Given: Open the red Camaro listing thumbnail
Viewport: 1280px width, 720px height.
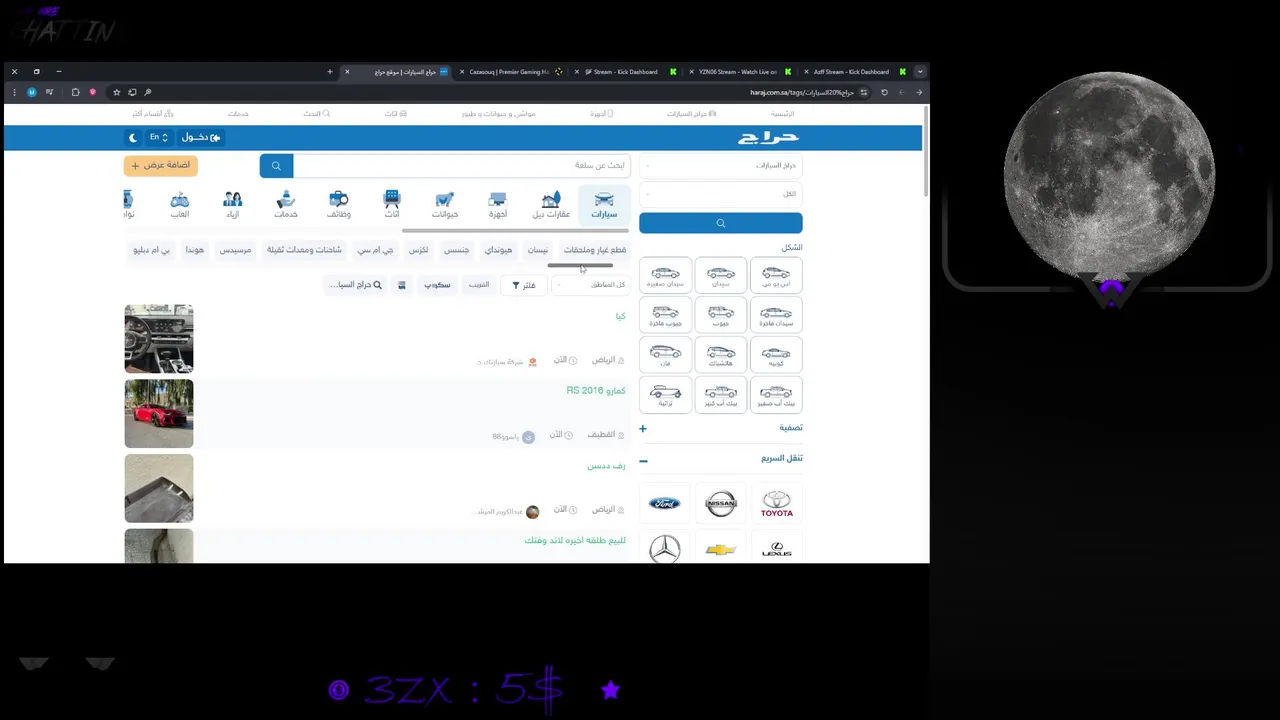Looking at the screenshot, I should (x=159, y=414).
